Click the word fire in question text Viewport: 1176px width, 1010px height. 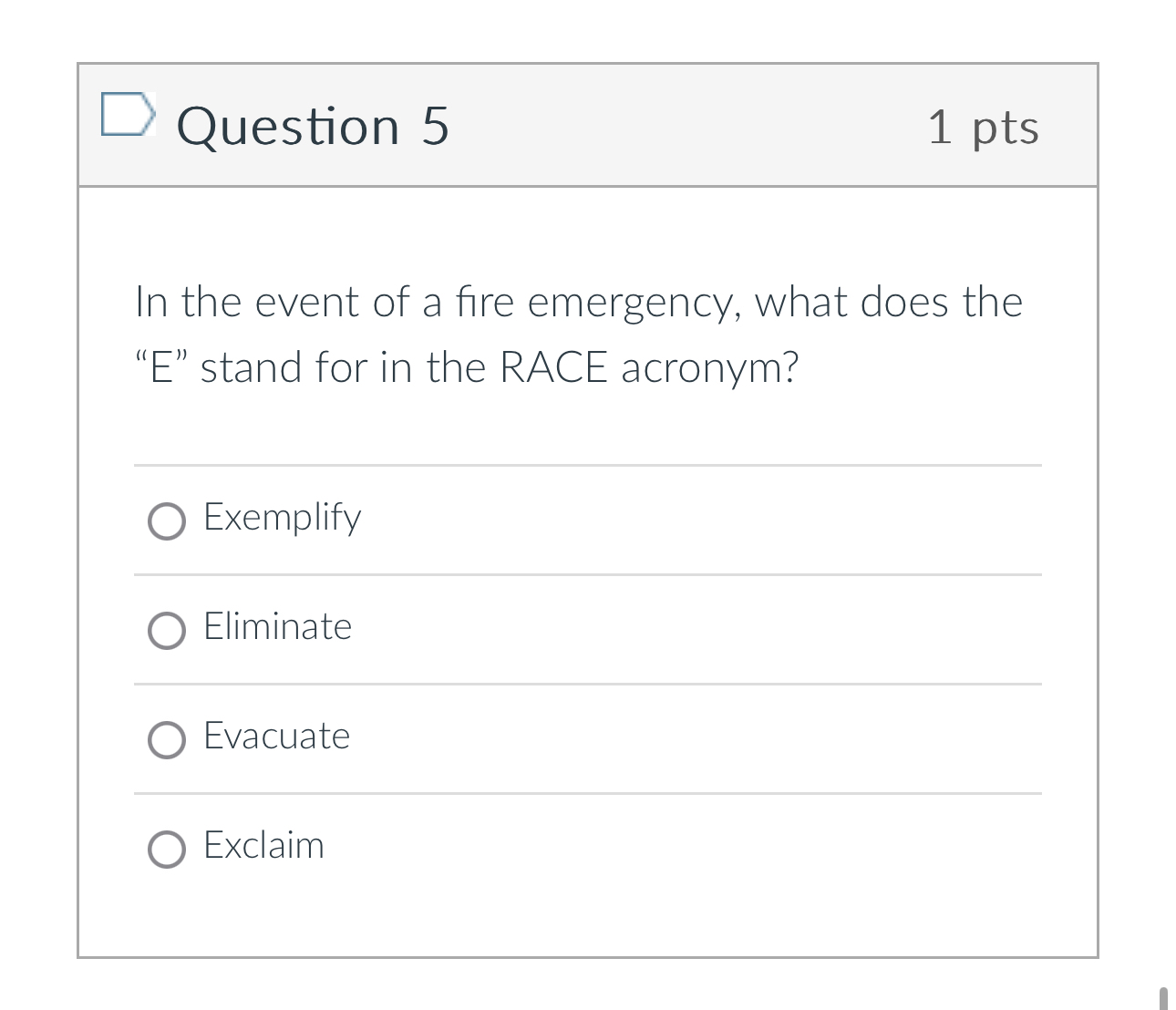485,303
